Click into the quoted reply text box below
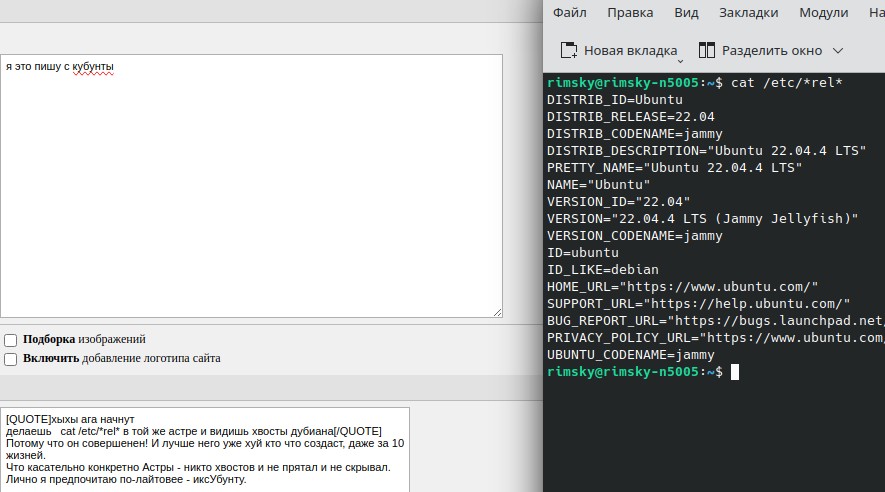 (x=205, y=450)
